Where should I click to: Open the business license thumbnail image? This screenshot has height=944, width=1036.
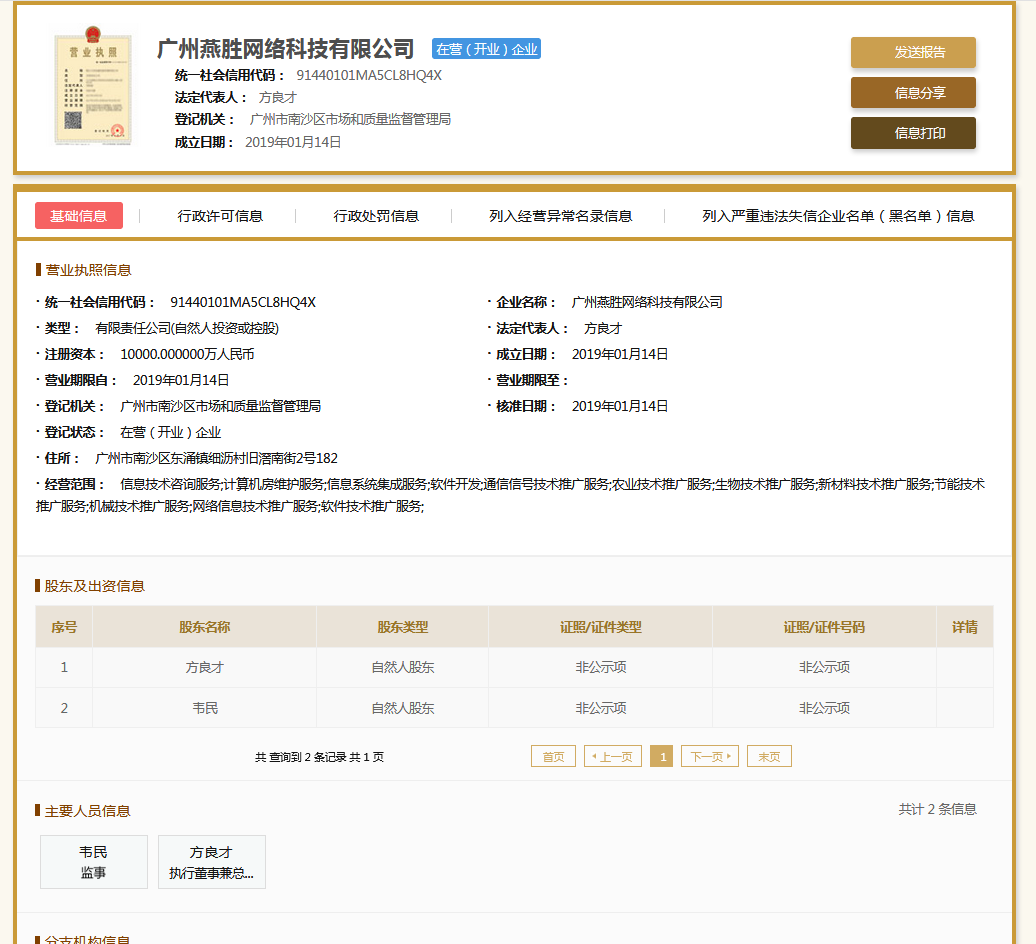[92, 89]
